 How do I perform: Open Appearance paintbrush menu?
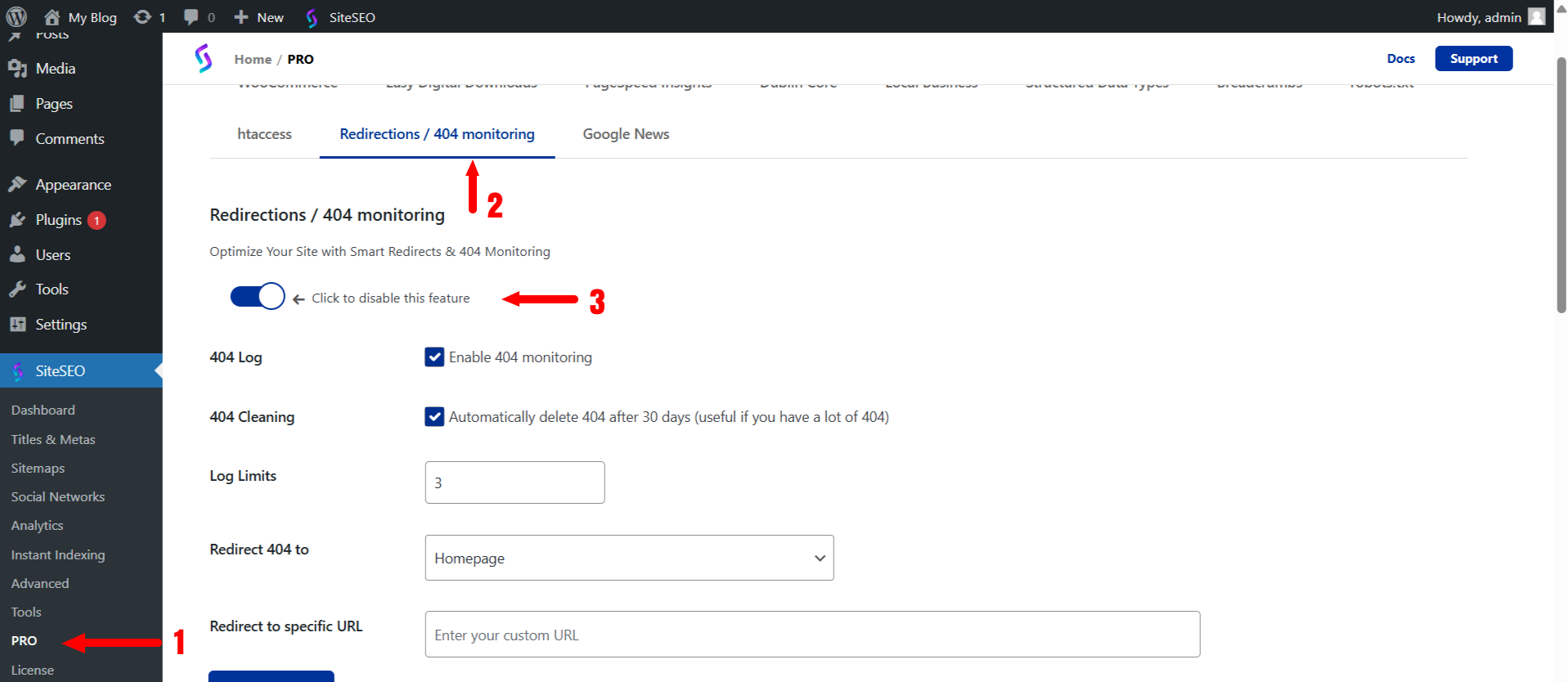(x=17, y=185)
